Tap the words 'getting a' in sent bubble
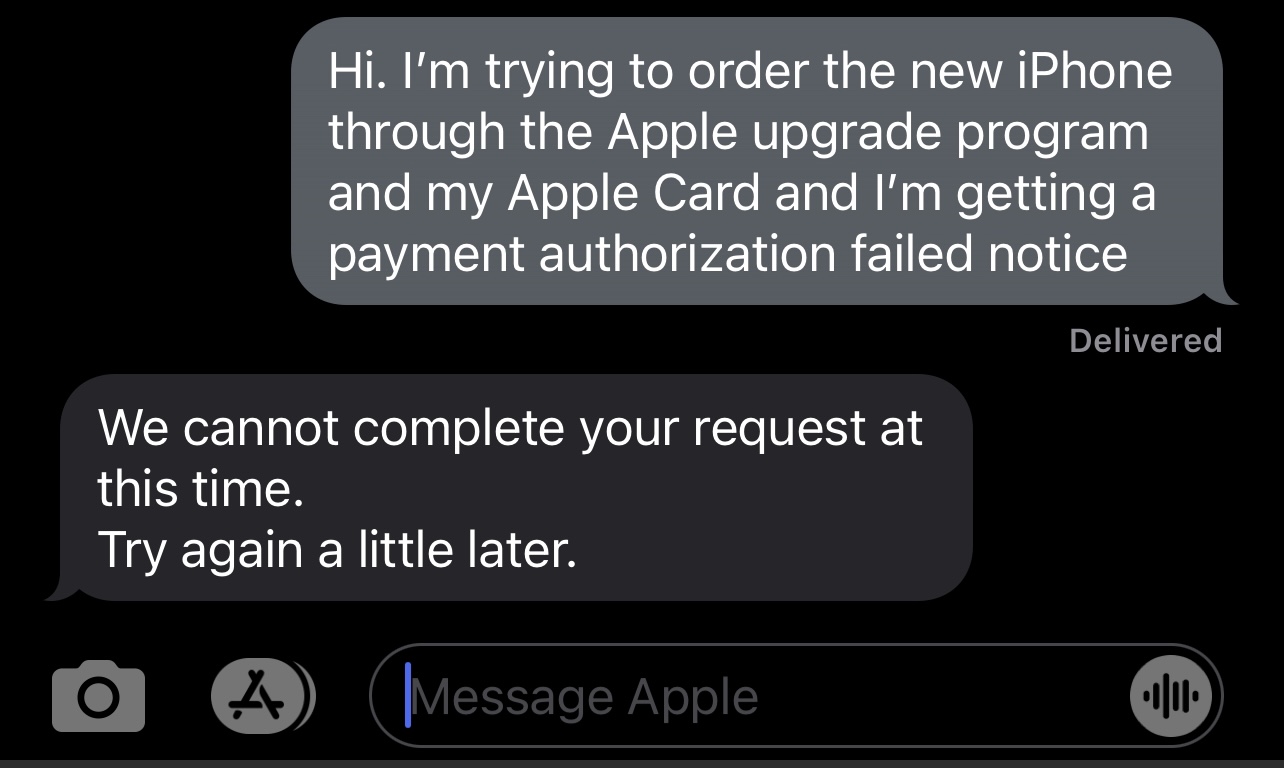The image size is (1284, 768). pyautogui.click(x=1056, y=195)
